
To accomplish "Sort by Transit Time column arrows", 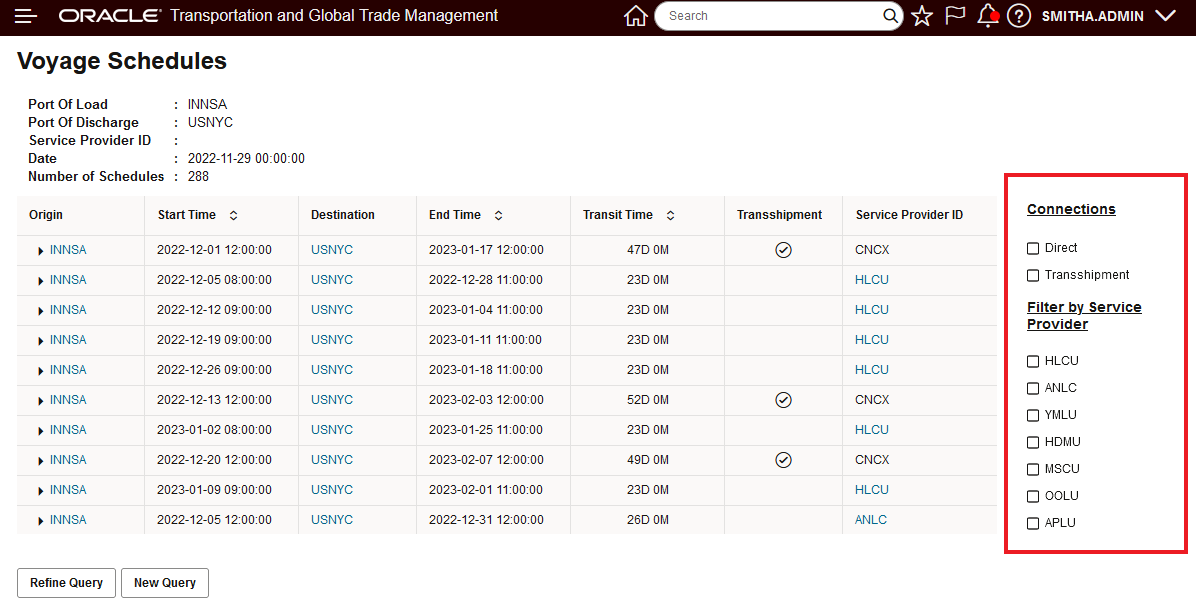I will tap(670, 215).
